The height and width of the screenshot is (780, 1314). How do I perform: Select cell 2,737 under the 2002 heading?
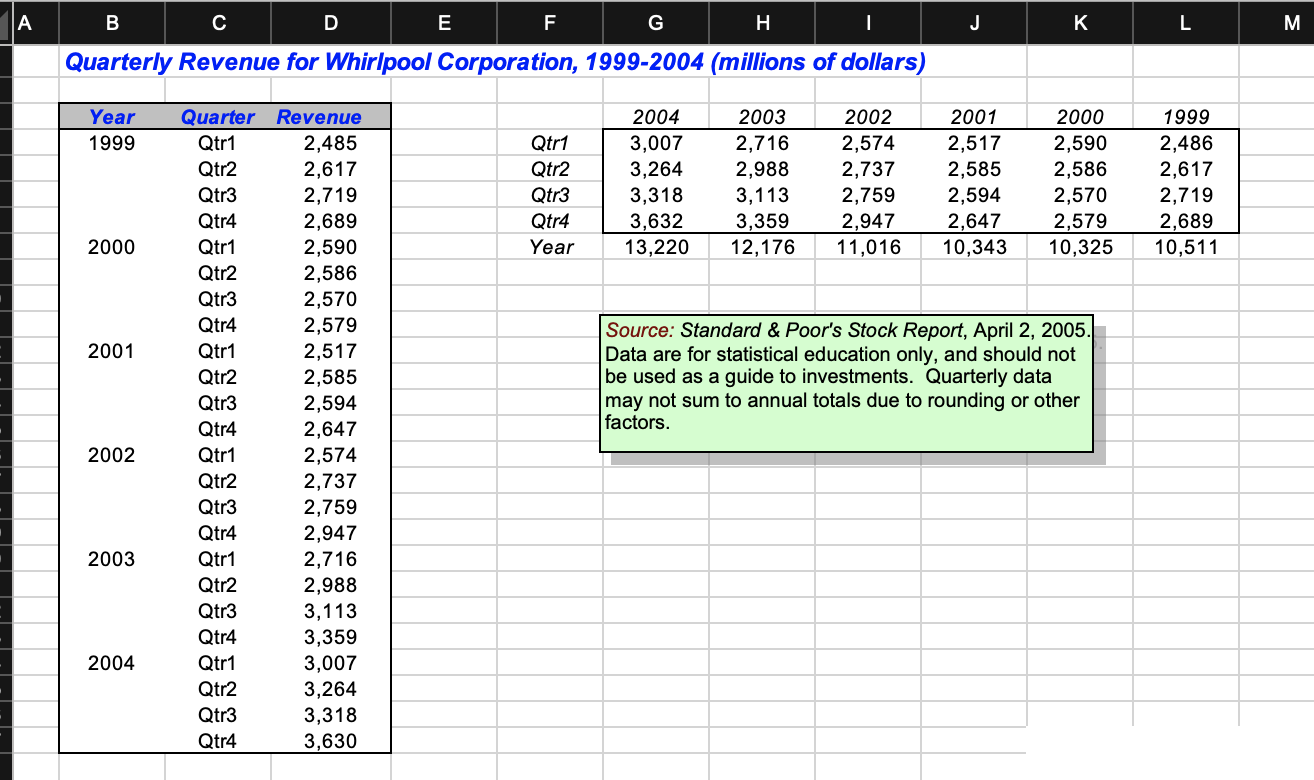[868, 169]
